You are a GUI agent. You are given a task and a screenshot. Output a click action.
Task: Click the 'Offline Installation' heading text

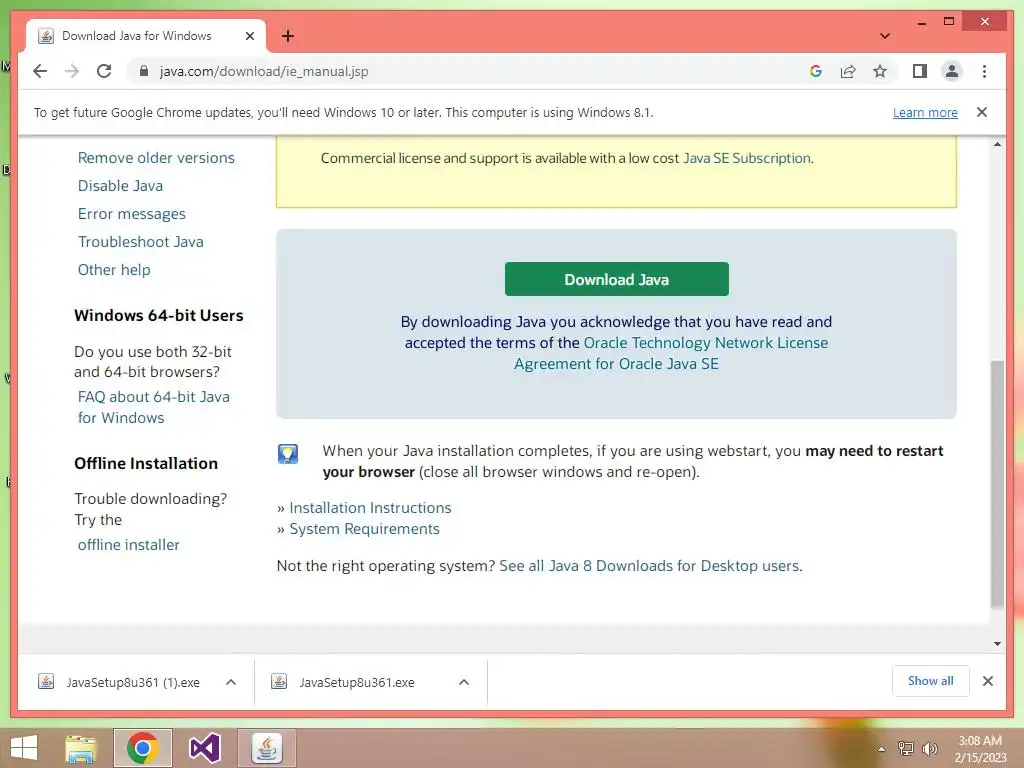(x=146, y=463)
